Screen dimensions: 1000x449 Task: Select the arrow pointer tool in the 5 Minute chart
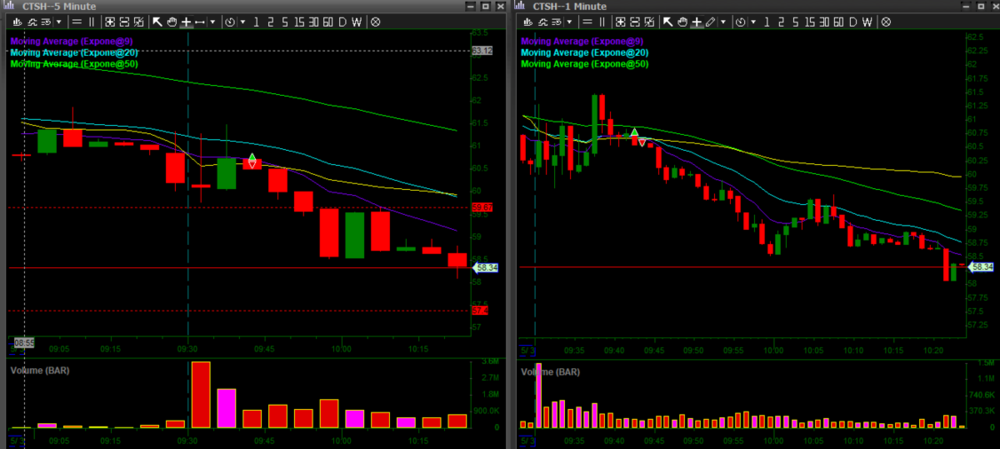pyautogui.click(x=157, y=21)
